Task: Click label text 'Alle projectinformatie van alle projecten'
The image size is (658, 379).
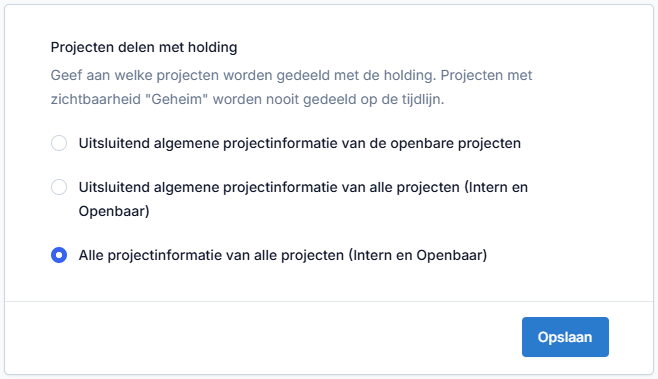Action: point(212,255)
